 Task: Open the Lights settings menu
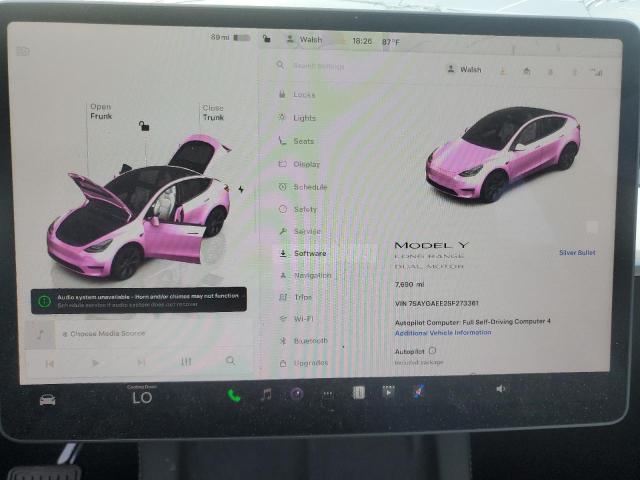tap(297, 118)
